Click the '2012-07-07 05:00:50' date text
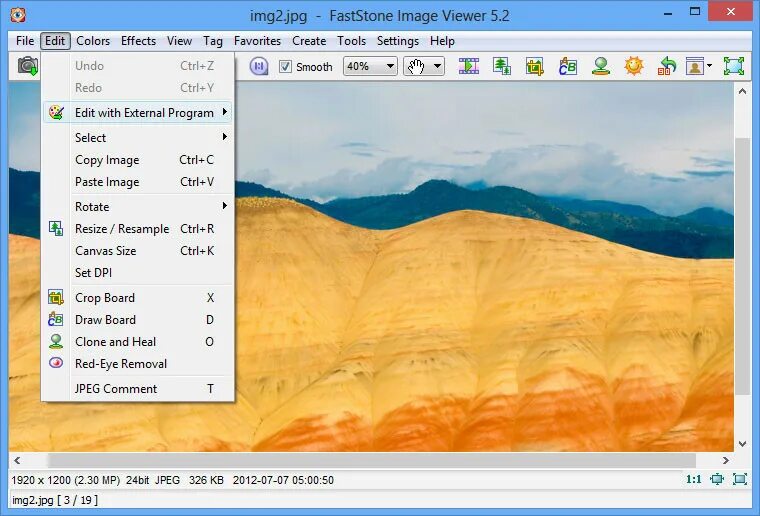Viewport: 760px width, 516px height. coord(283,480)
